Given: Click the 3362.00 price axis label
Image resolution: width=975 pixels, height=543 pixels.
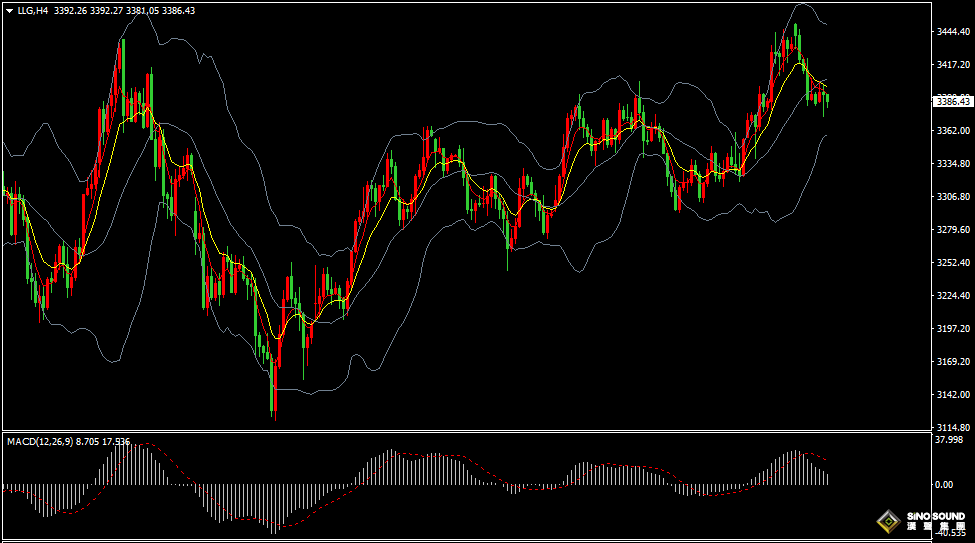Looking at the screenshot, I should point(952,131).
